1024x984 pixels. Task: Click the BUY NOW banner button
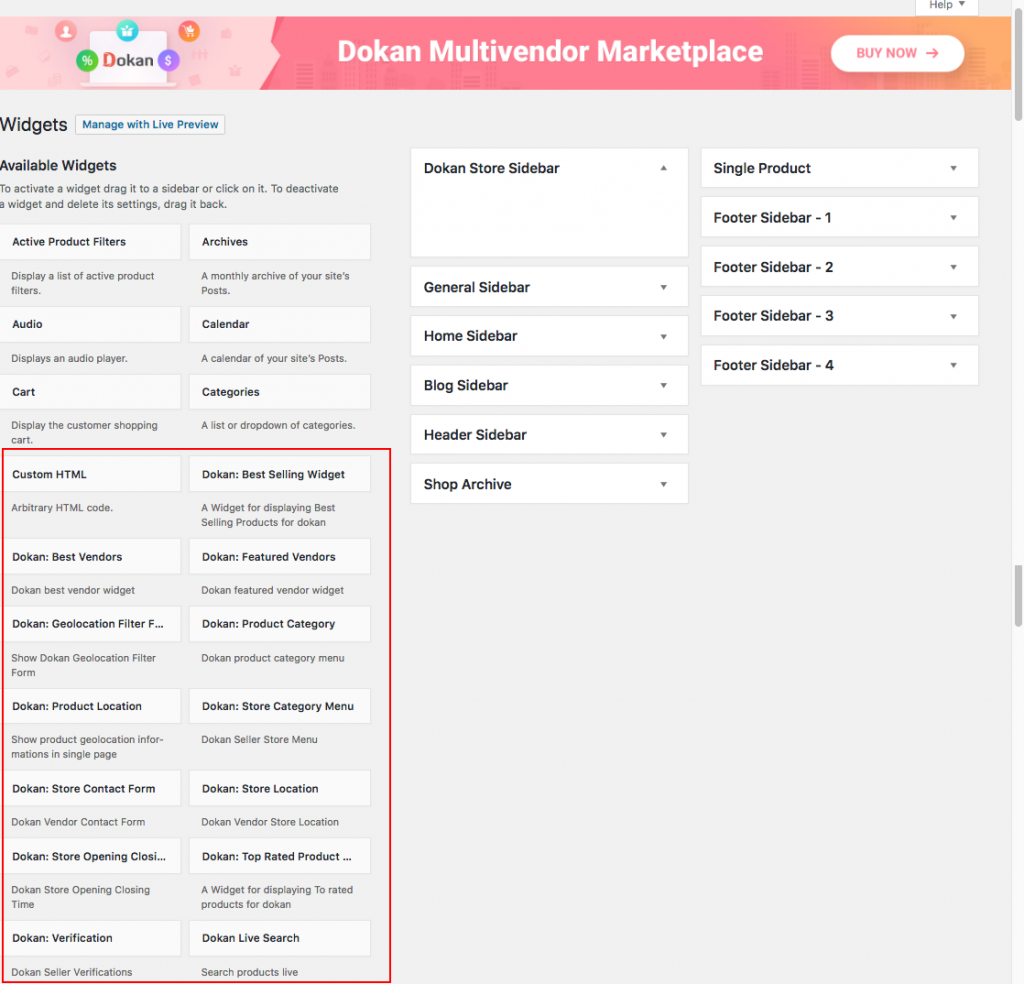pyautogui.click(x=897, y=53)
